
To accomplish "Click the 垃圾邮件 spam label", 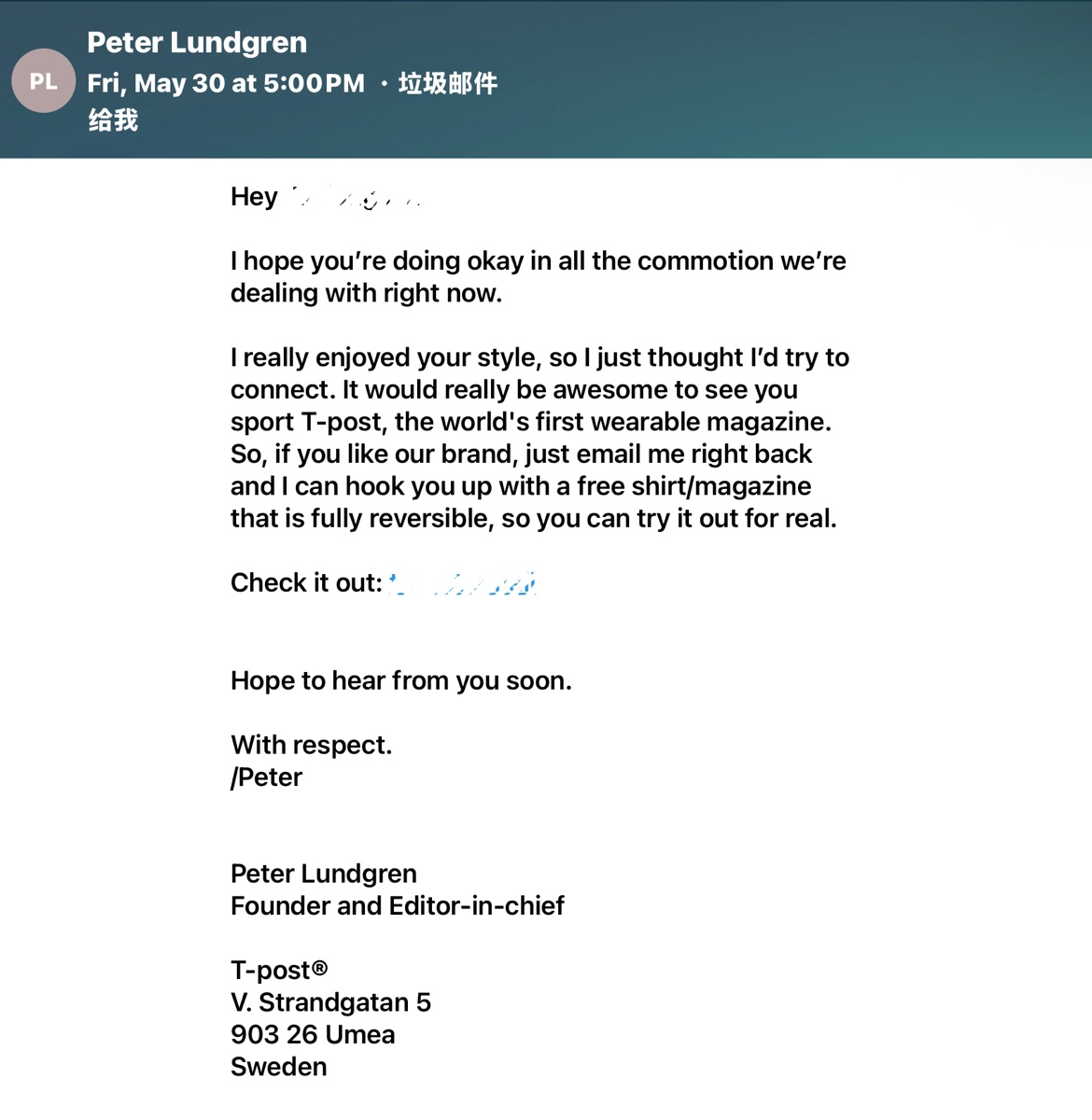I will [448, 83].
